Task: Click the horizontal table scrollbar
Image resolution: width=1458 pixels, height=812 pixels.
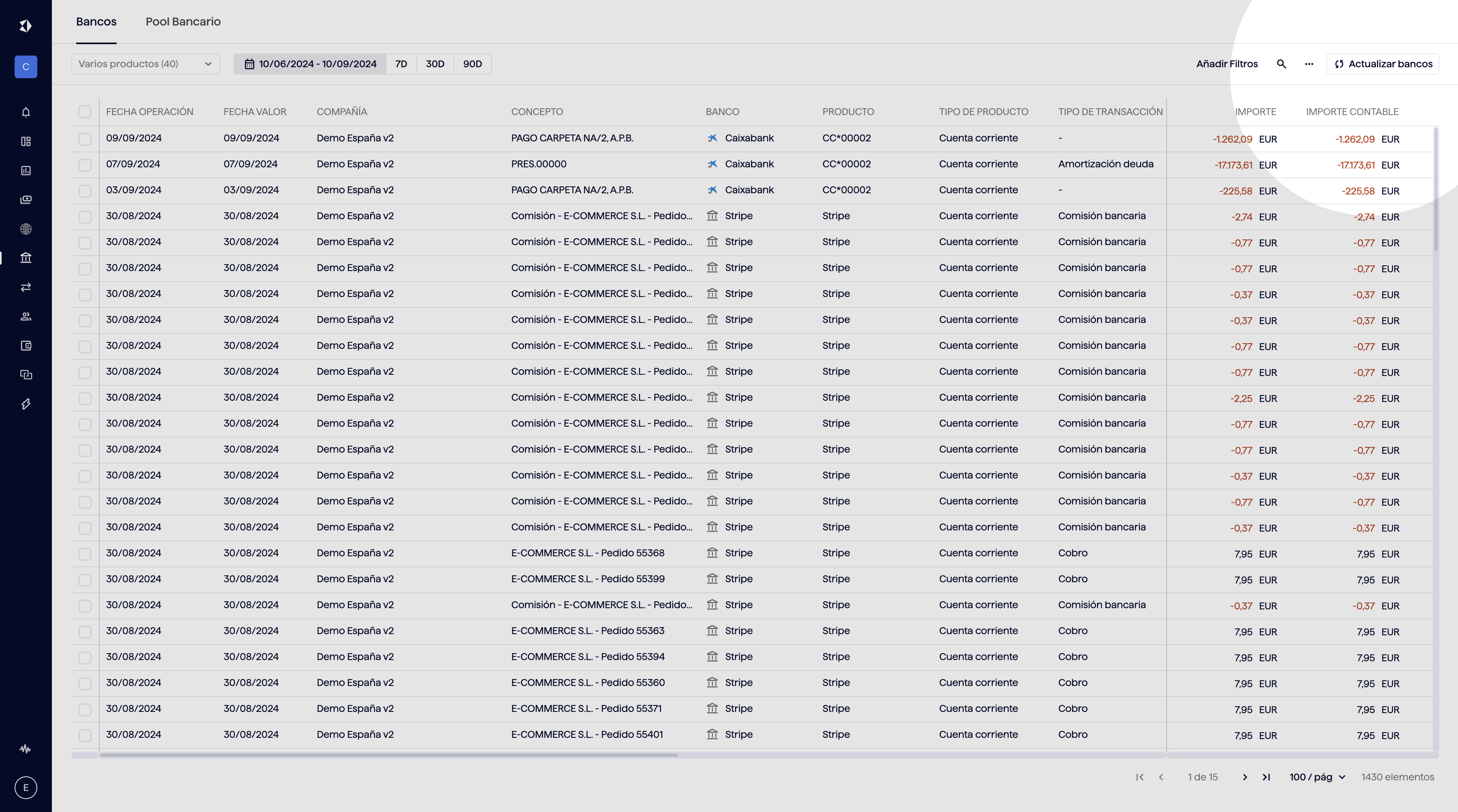Action: tap(389, 755)
